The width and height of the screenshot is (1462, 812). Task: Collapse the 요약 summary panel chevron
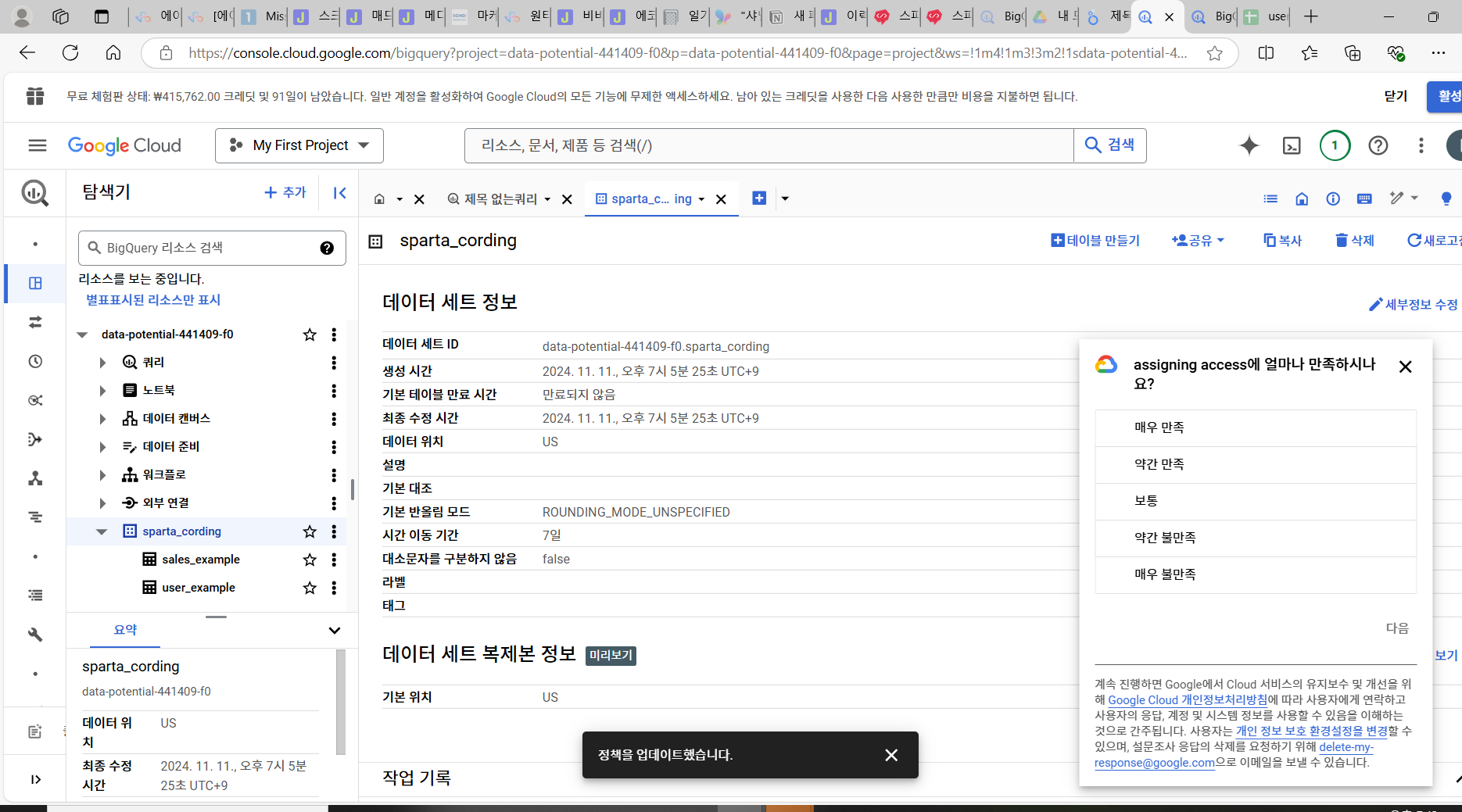335,631
